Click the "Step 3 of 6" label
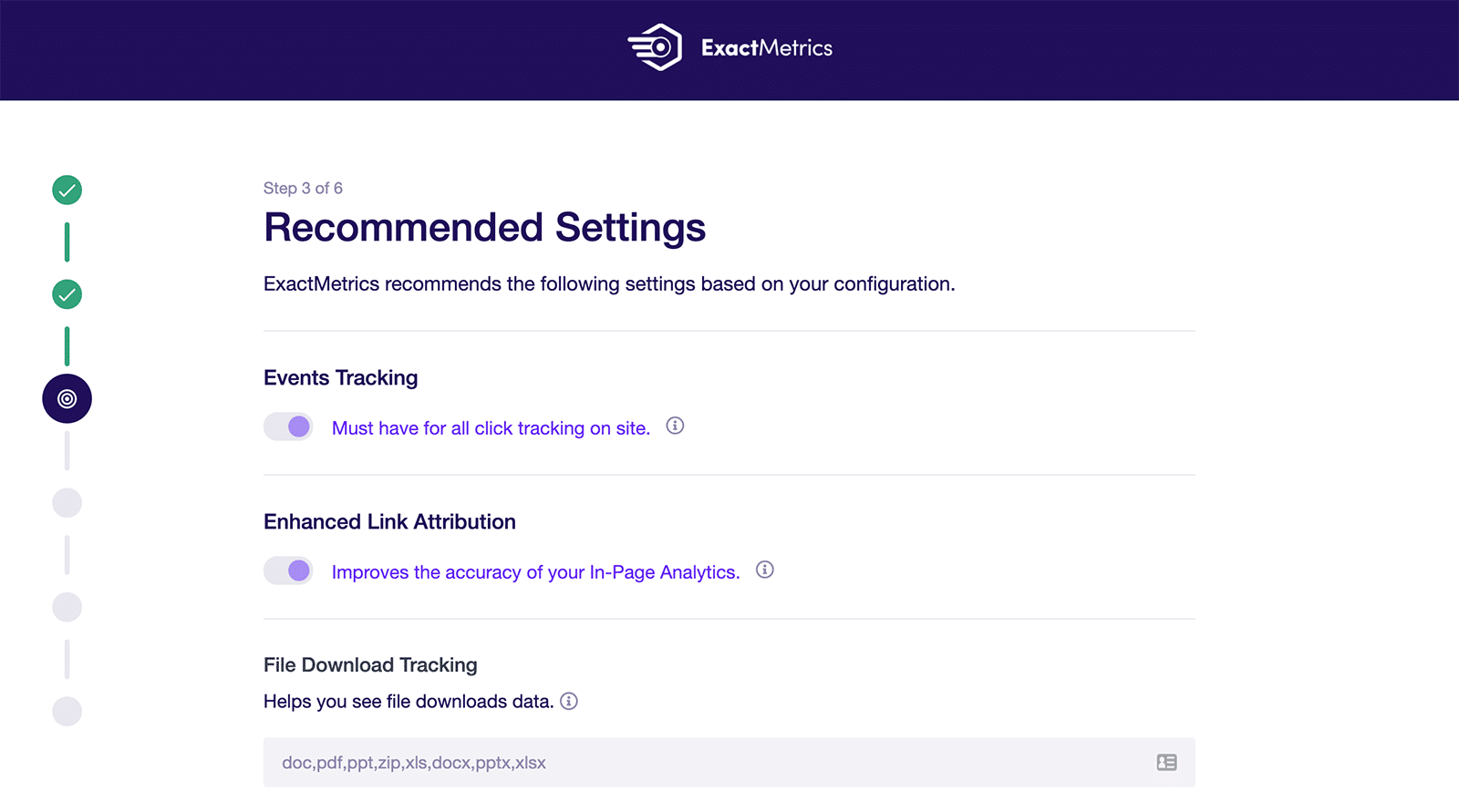 [x=303, y=188]
